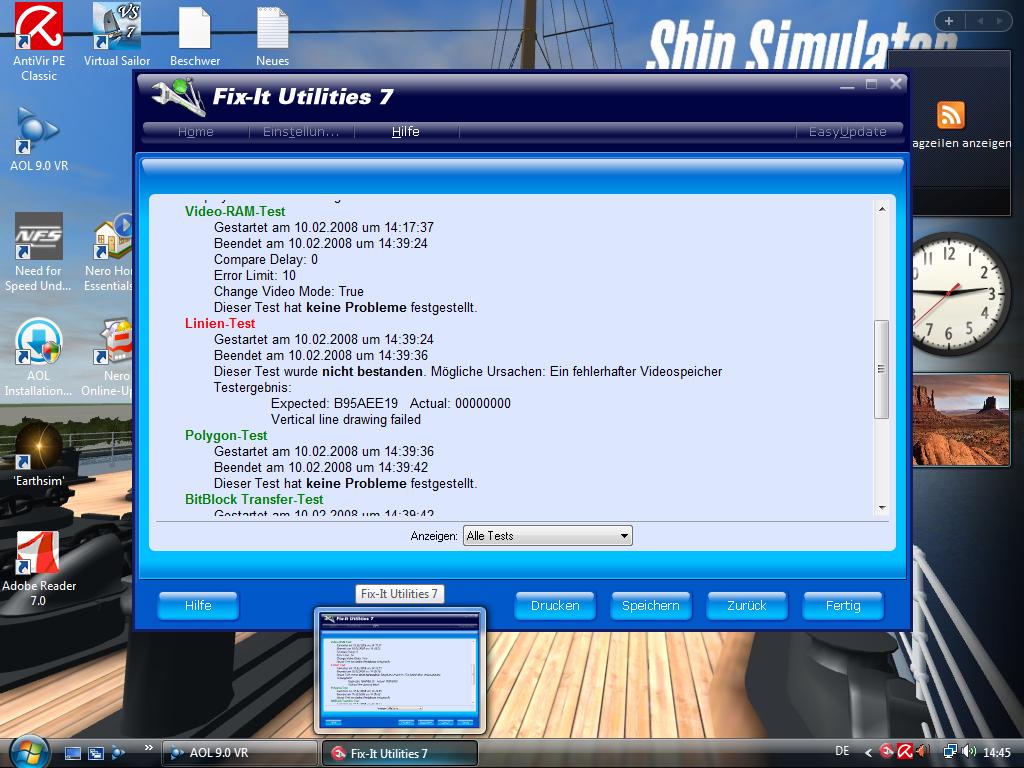The width and height of the screenshot is (1024, 768).
Task: Click 'Vertical line drawing failed' text
Action: click(346, 419)
